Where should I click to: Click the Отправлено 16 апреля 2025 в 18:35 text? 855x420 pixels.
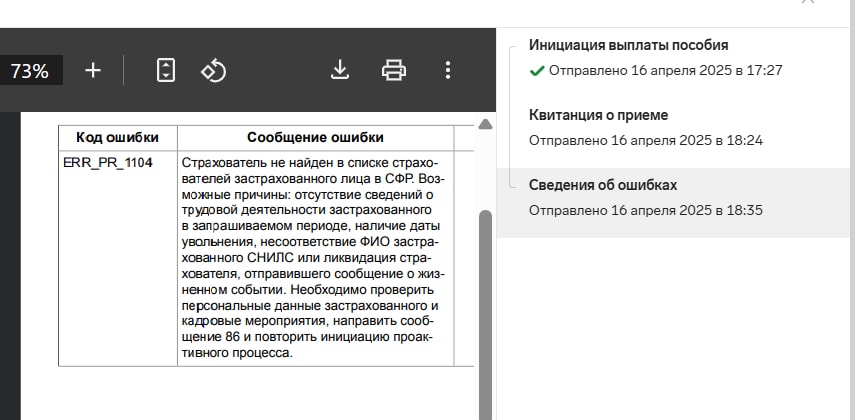[646, 211]
